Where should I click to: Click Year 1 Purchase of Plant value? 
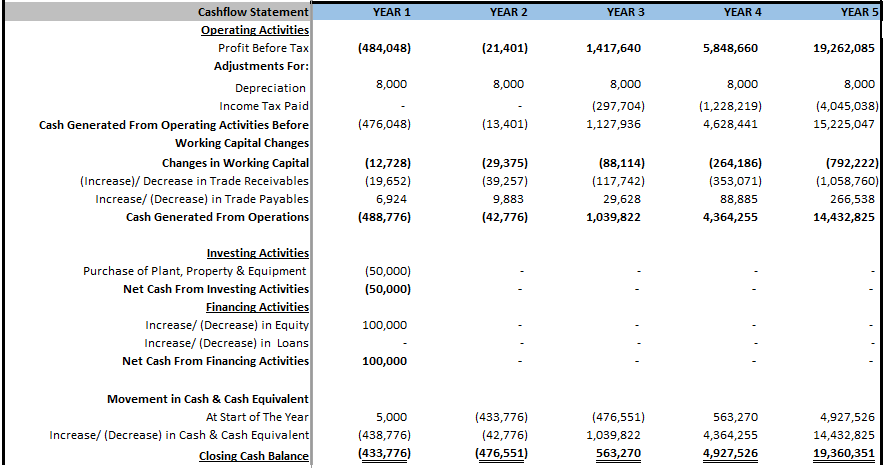tap(388, 271)
